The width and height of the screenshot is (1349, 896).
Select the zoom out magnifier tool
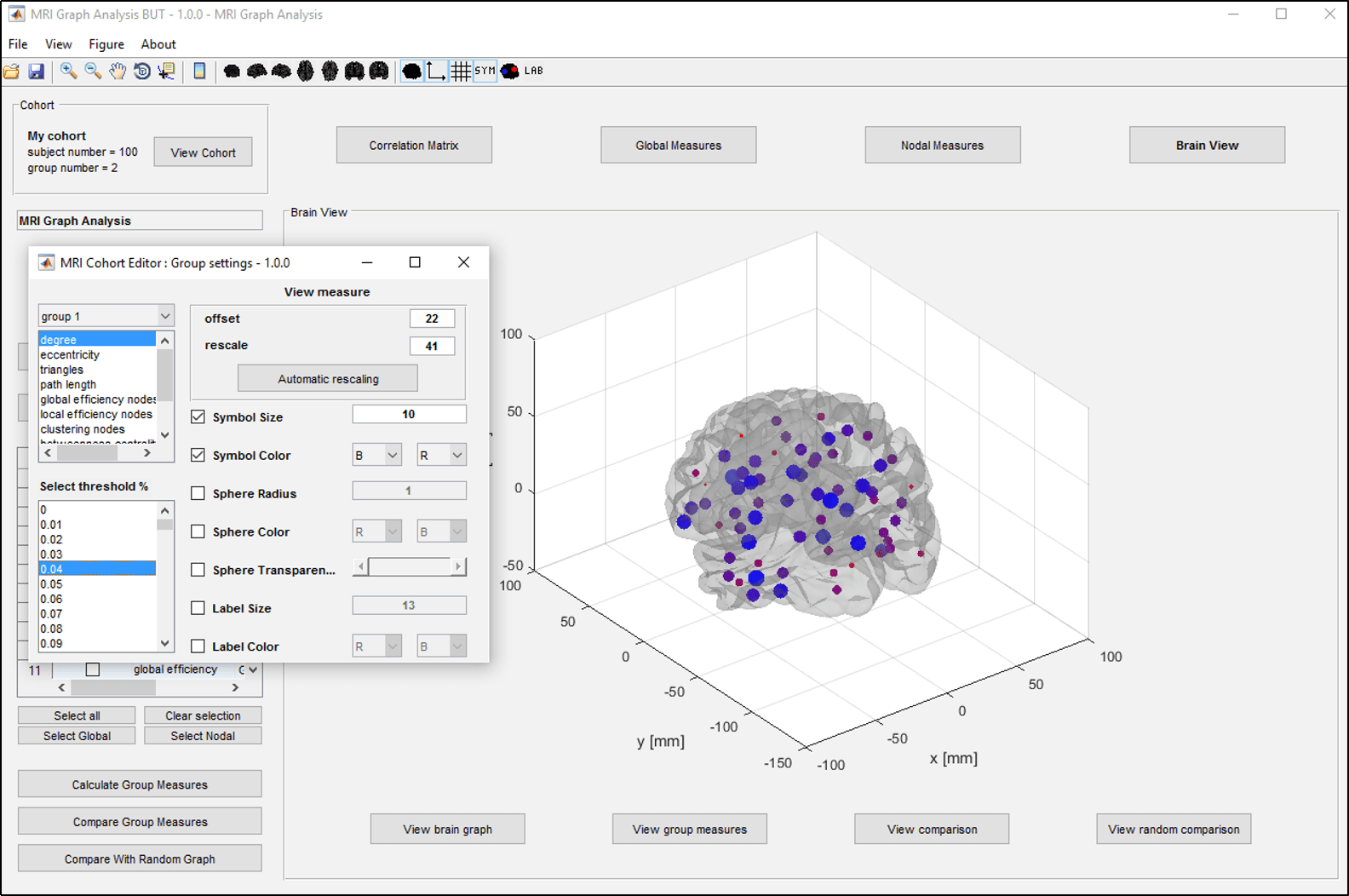click(93, 72)
